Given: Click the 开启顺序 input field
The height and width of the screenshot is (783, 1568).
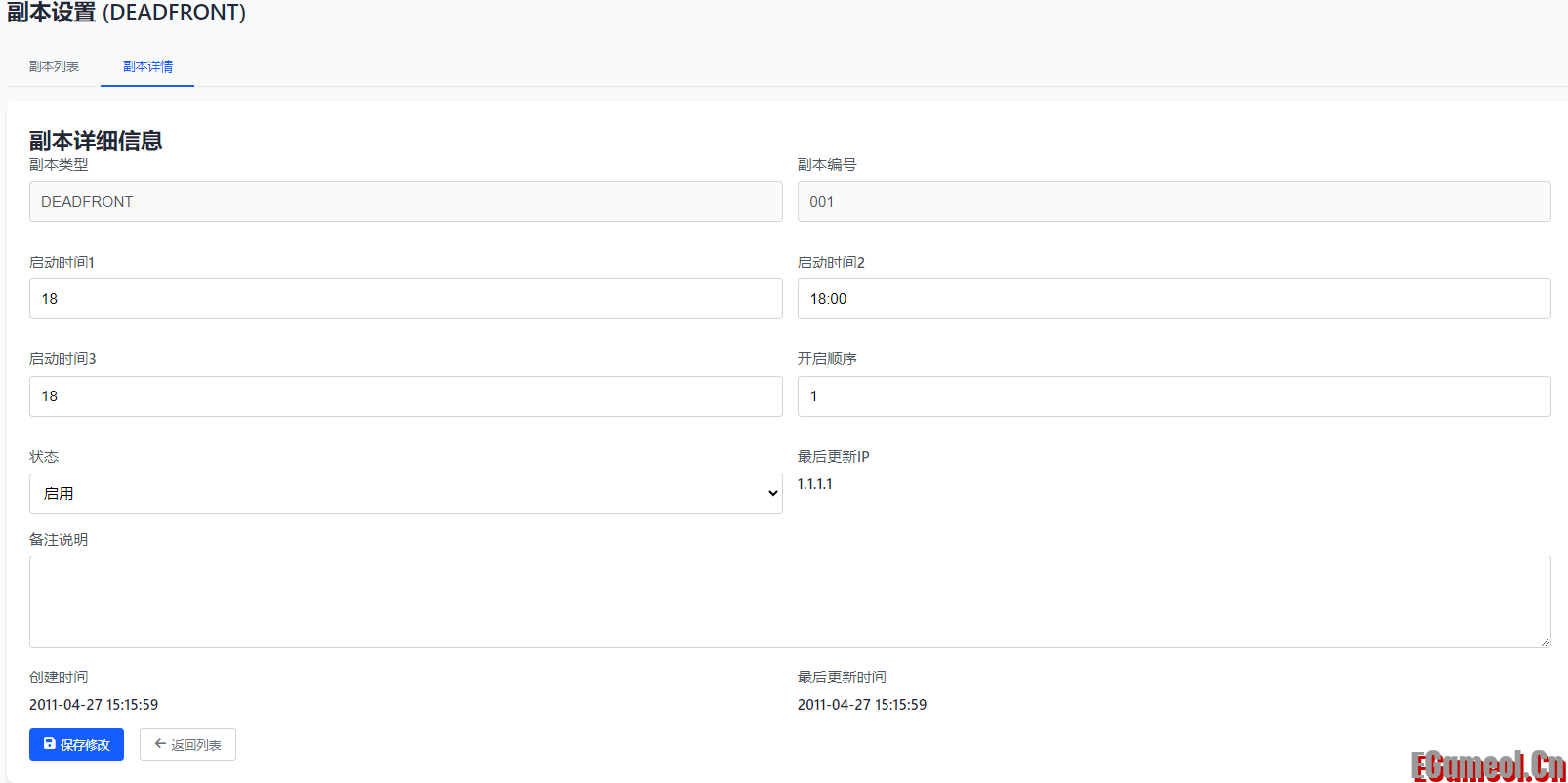Looking at the screenshot, I should pyautogui.click(x=1174, y=396).
